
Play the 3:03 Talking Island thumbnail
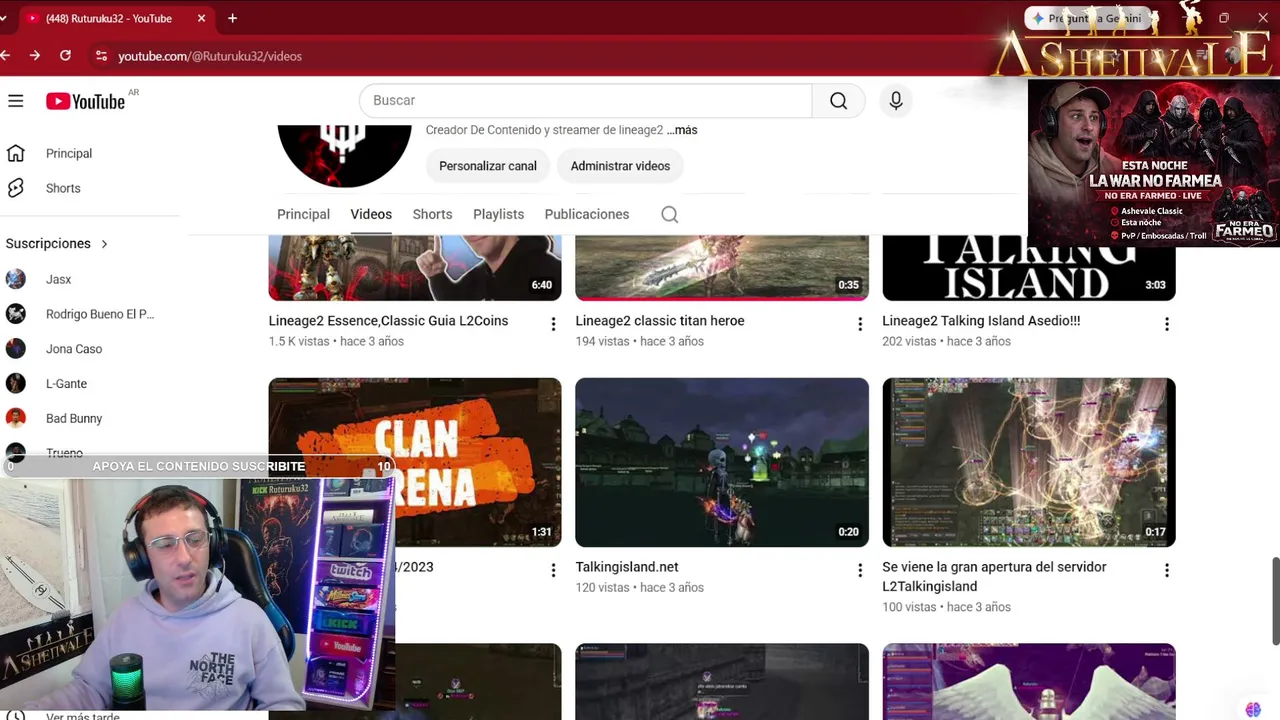pos(1029,267)
